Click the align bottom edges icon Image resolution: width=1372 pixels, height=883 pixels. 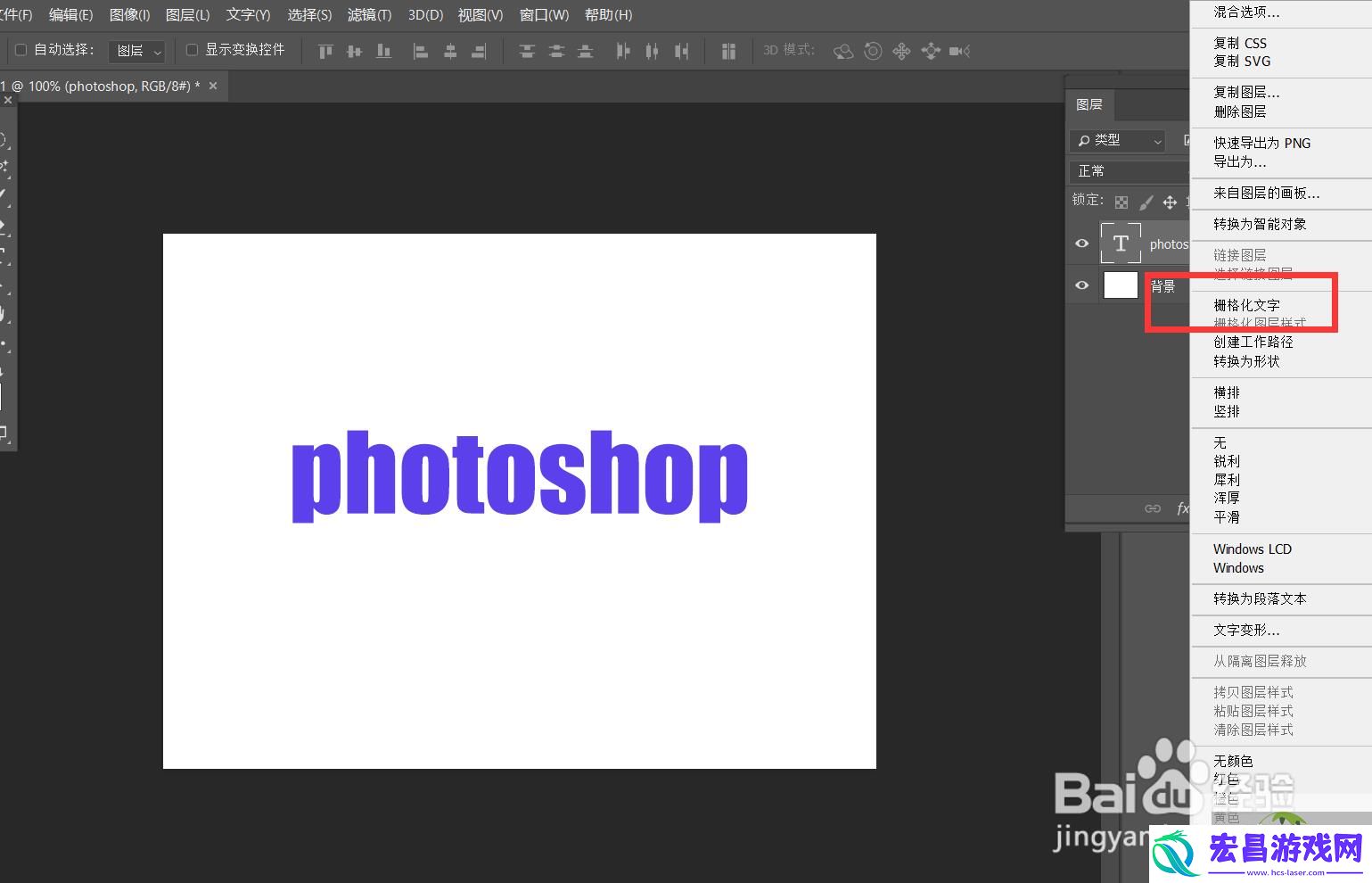pos(383,51)
